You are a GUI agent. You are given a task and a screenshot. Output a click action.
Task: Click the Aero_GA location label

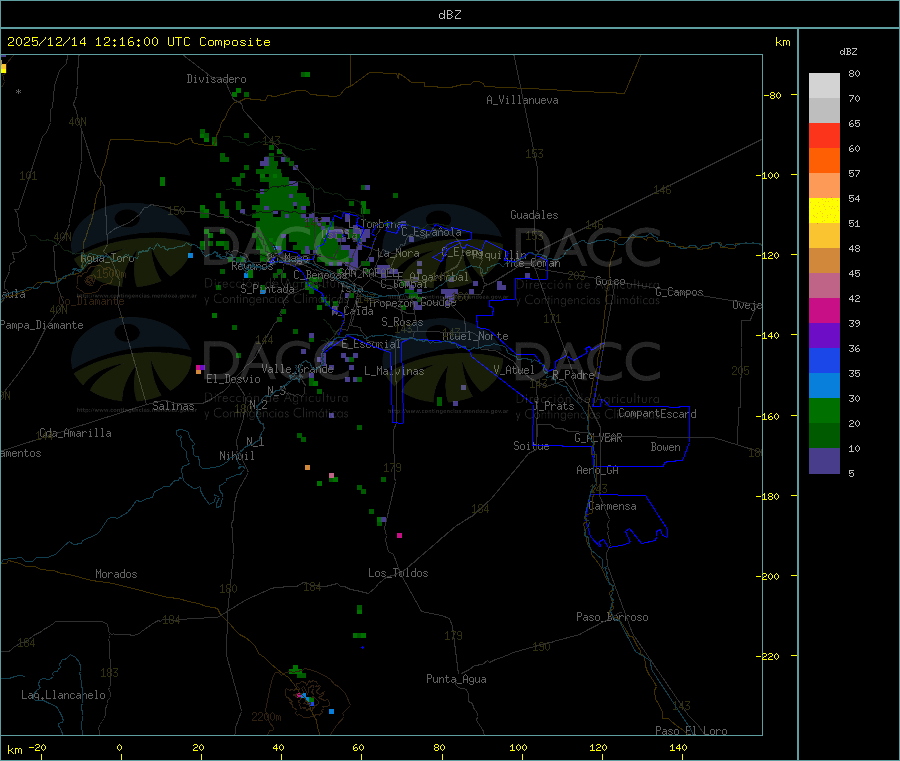click(597, 470)
